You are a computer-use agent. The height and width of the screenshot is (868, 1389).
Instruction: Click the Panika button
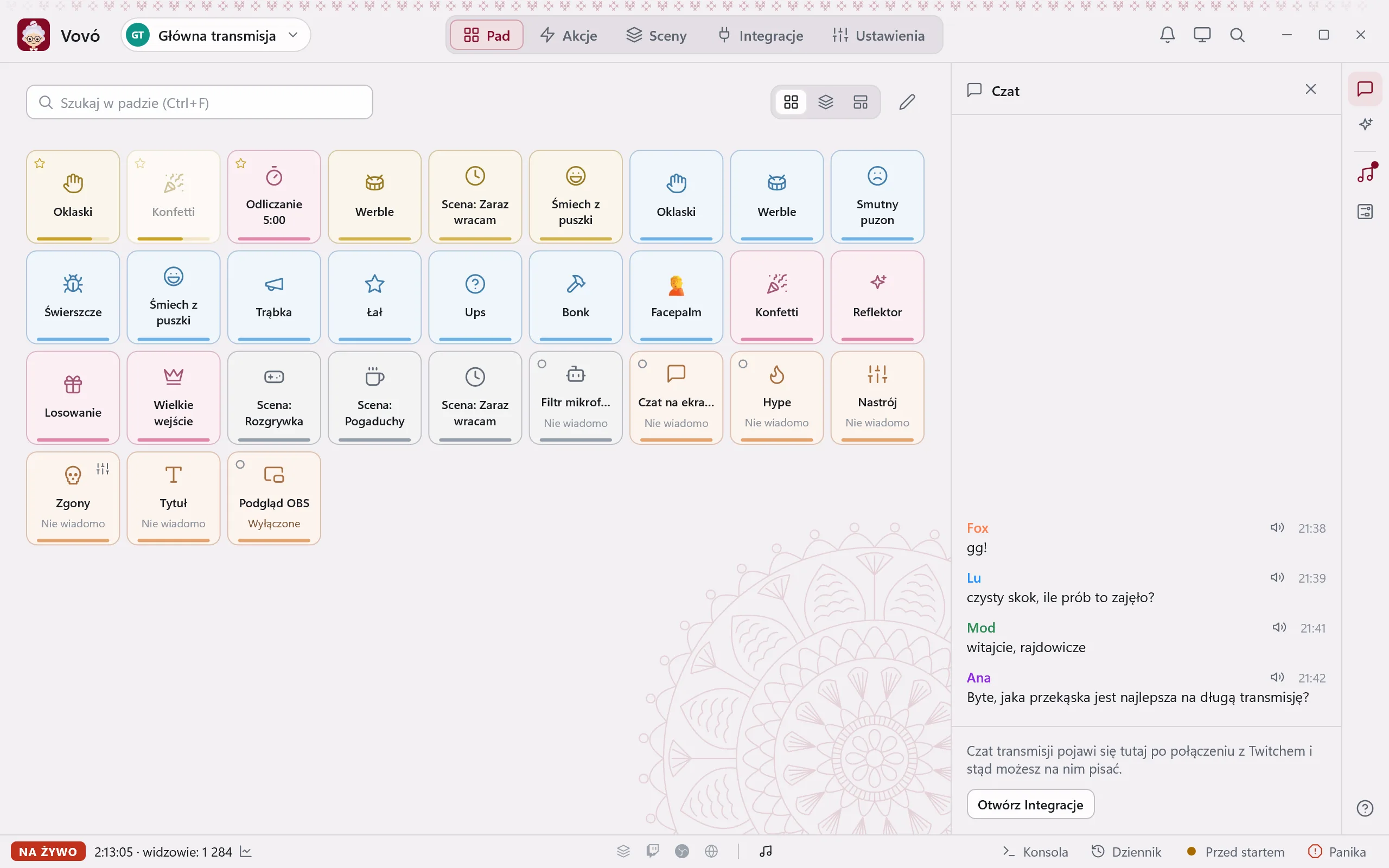(1337, 852)
